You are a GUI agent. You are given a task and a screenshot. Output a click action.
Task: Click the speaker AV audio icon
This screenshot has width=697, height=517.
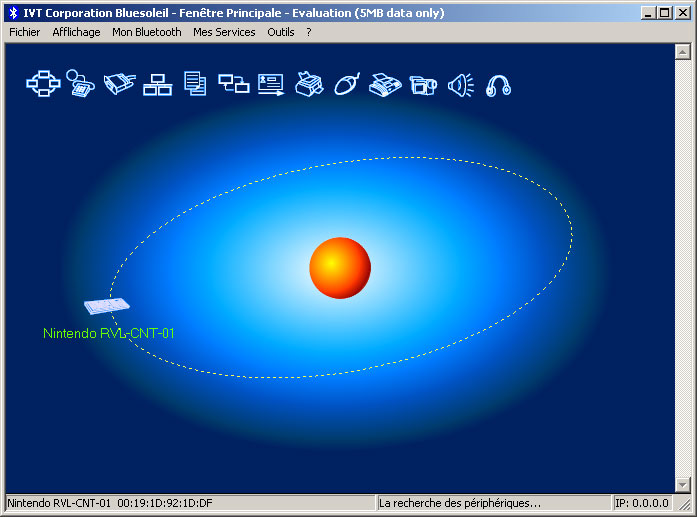click(461, 84)
